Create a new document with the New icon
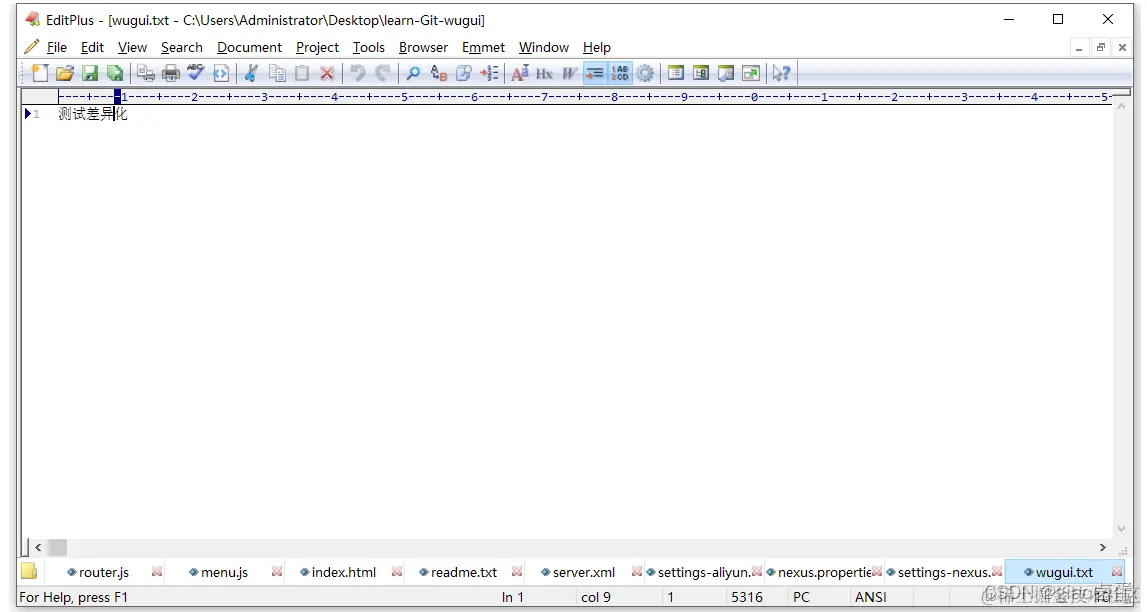 point(40,73)
